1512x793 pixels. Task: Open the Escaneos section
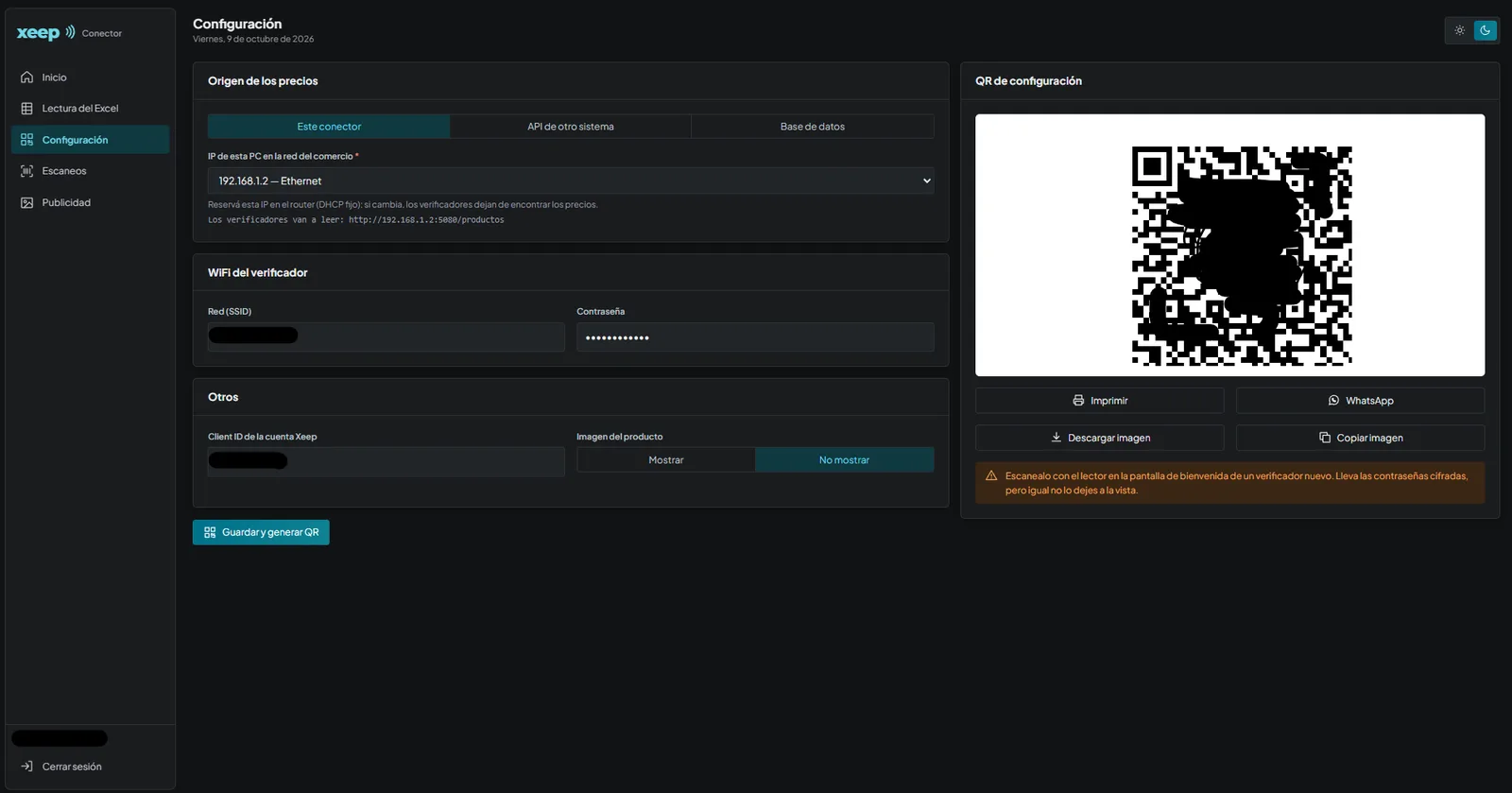coord(90,171)
